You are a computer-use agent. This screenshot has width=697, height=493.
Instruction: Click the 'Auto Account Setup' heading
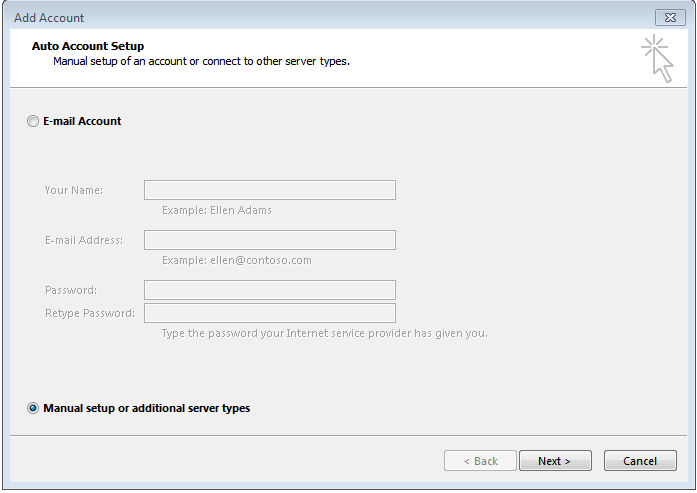point(88,46)
